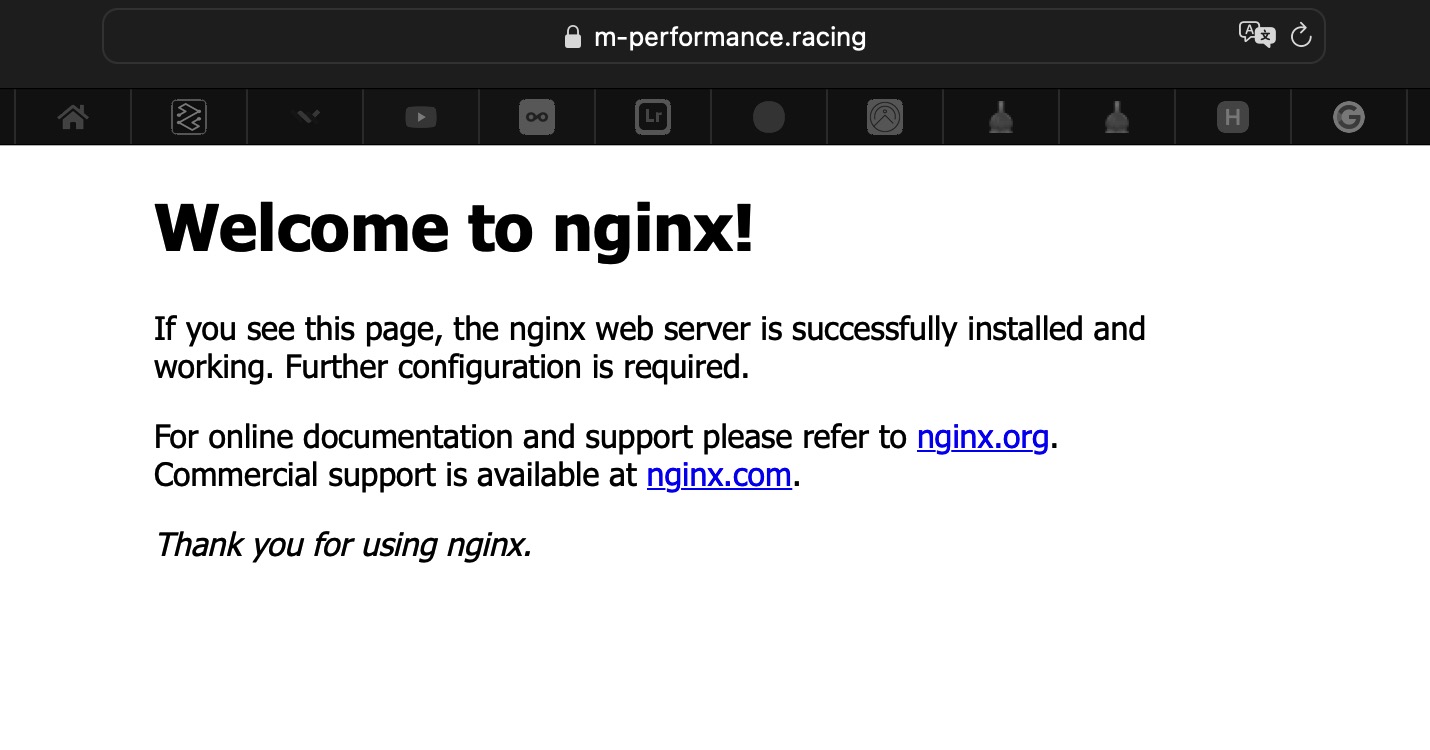Follow the nginx.com commercial support link
Screen dimensions: 1430x750
(719, 475)
